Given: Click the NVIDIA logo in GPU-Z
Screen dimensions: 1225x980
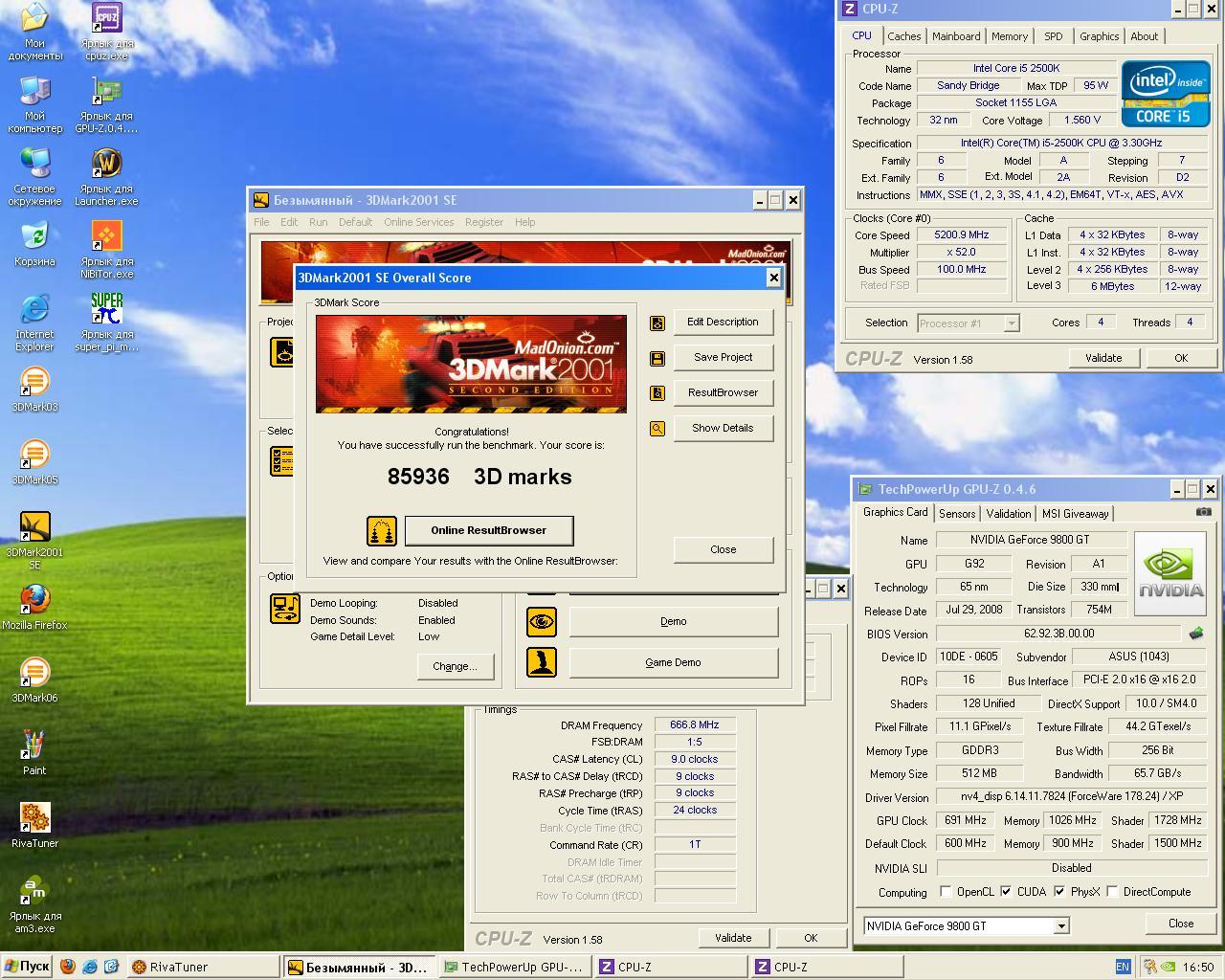Looking at the screenshot, I should point(1170,574).
